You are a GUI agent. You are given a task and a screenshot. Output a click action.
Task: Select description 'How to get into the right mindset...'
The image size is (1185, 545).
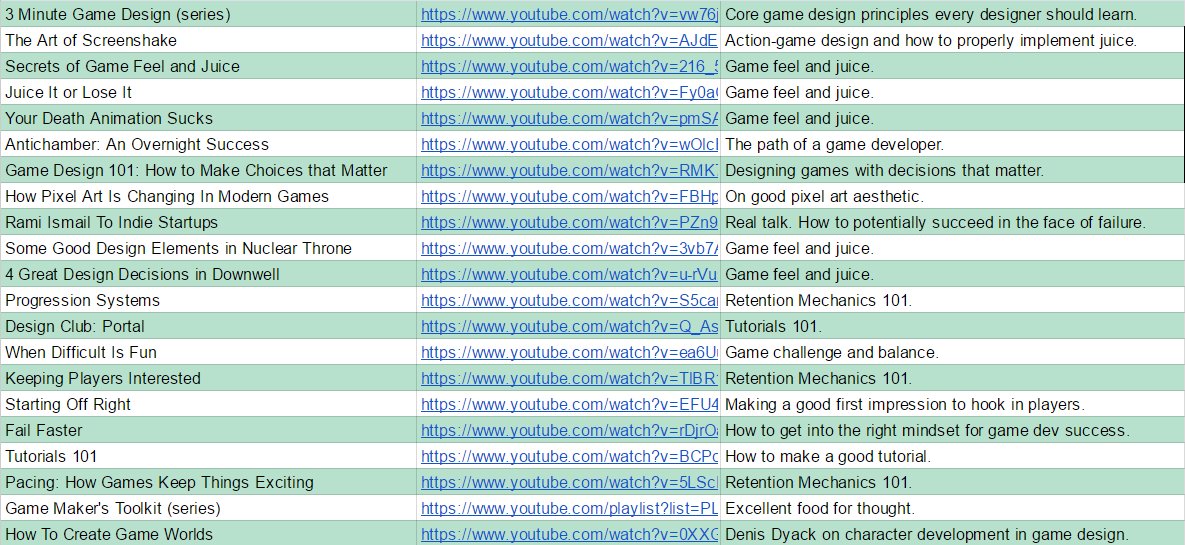pos(952,430)
